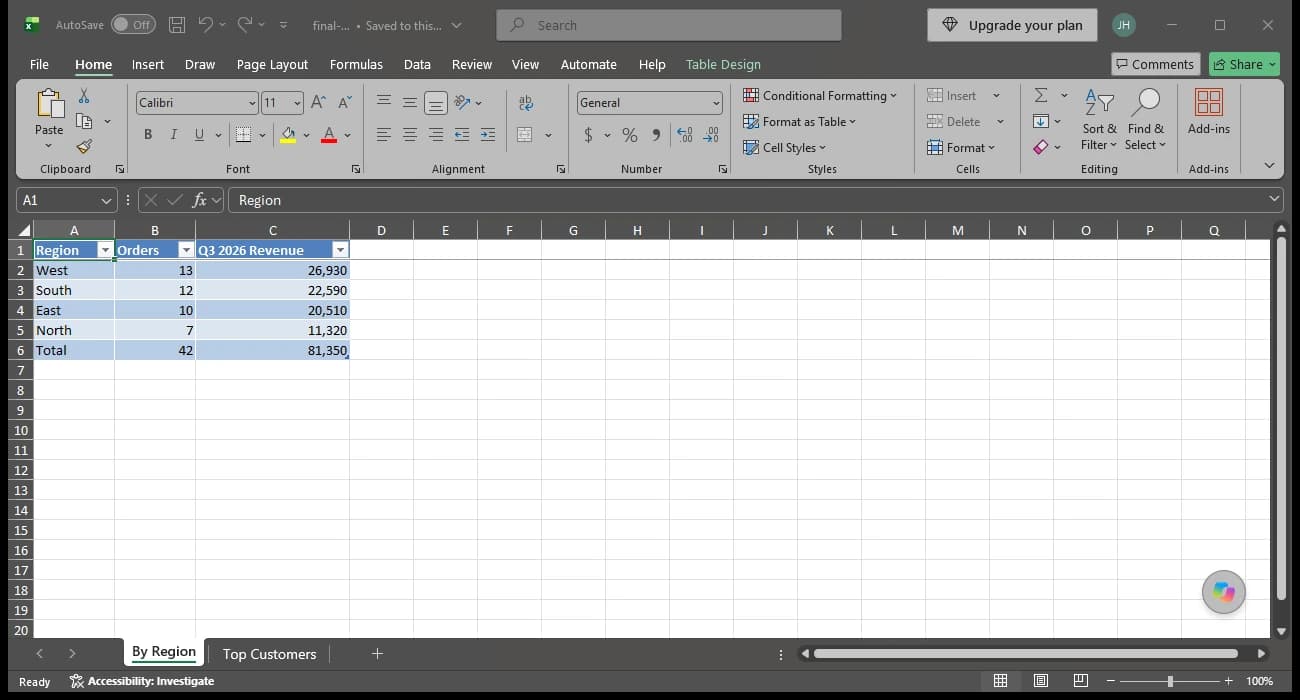The image size is (1300, 700).
Task: Click the Cut scissors icon
Action: [84, 97]
